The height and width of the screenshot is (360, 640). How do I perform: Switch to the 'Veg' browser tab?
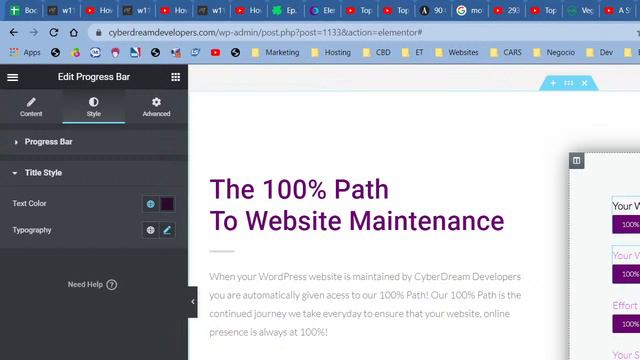pyautogui.click(x=580, y=11)
